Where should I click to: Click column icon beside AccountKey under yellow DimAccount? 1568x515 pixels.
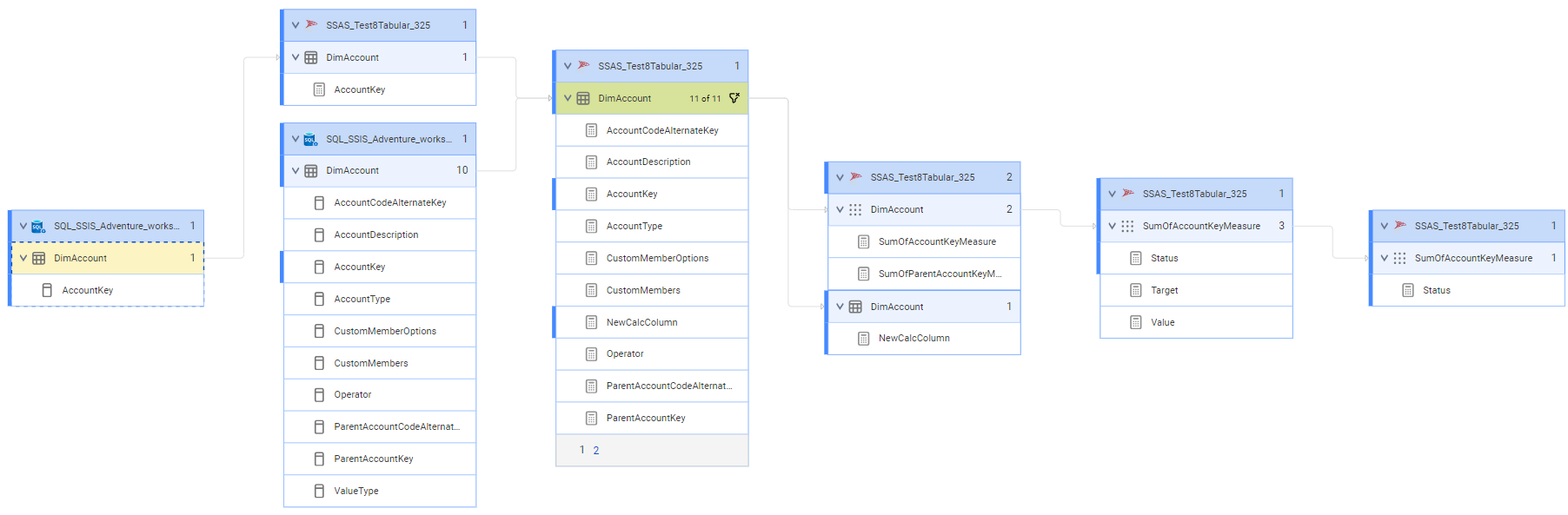(47, 290)
